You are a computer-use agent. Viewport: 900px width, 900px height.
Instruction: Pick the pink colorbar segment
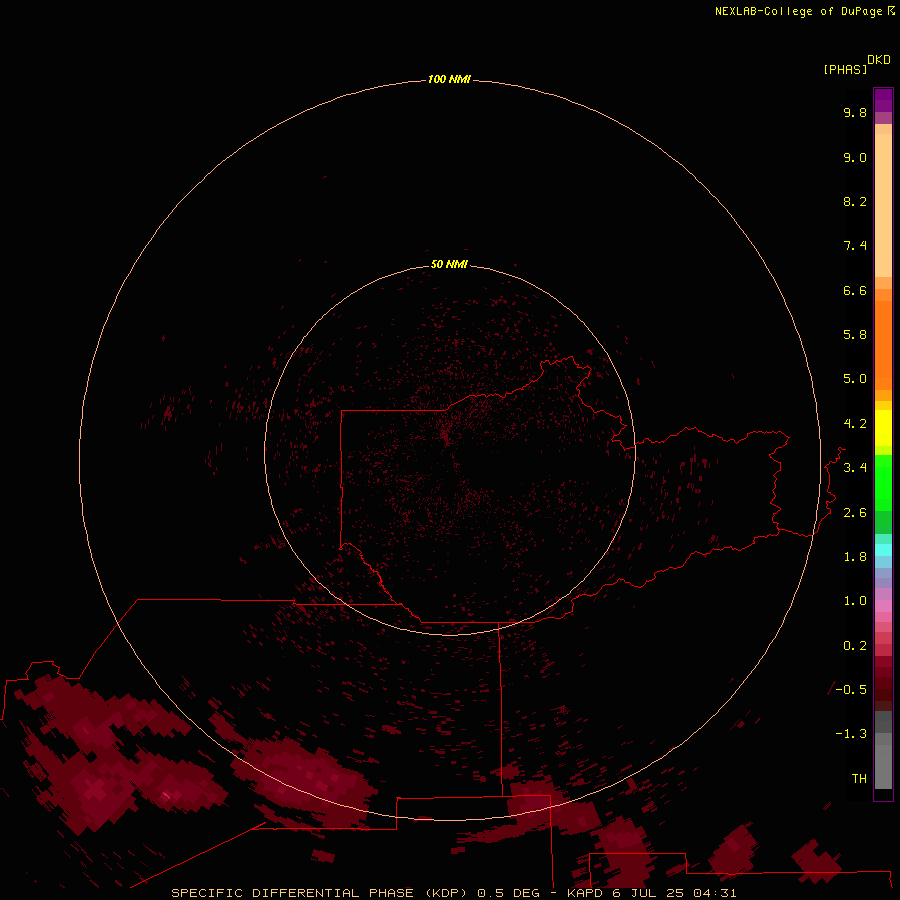(x=883, y=606)
